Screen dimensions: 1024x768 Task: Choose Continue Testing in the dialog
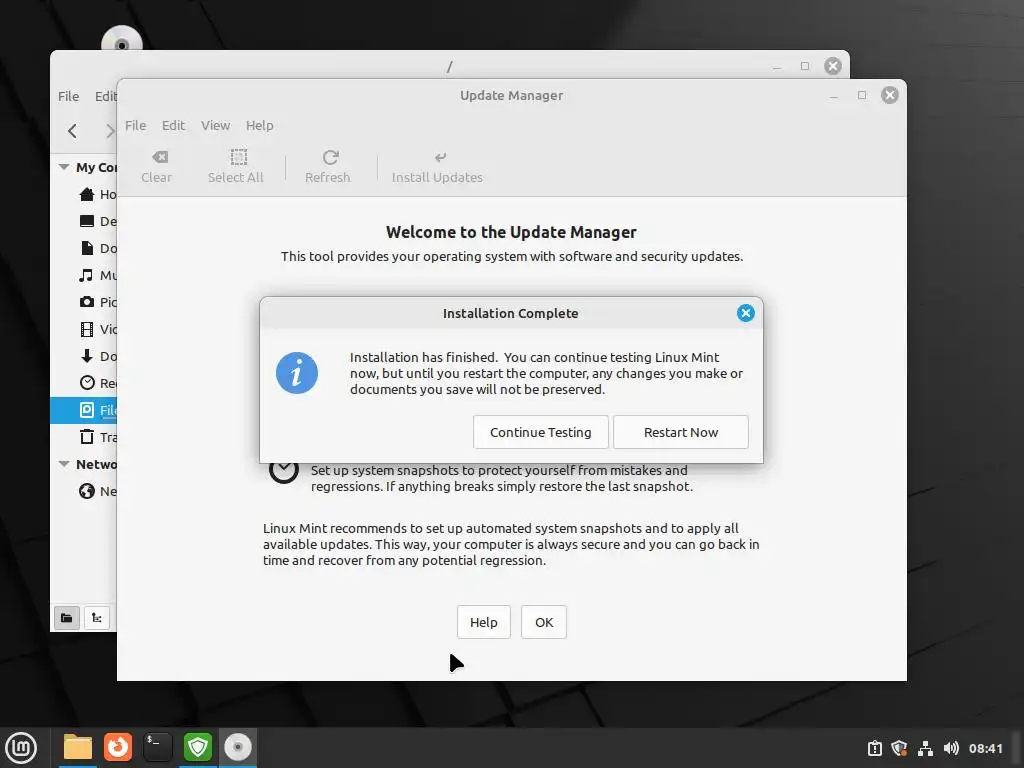[x=540, y=432]
